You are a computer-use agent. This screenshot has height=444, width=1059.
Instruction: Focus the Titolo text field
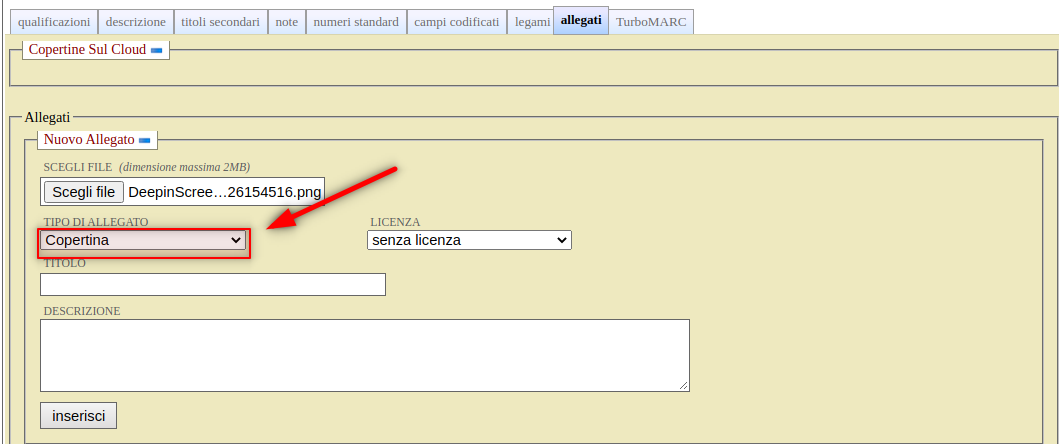point(212,285)
